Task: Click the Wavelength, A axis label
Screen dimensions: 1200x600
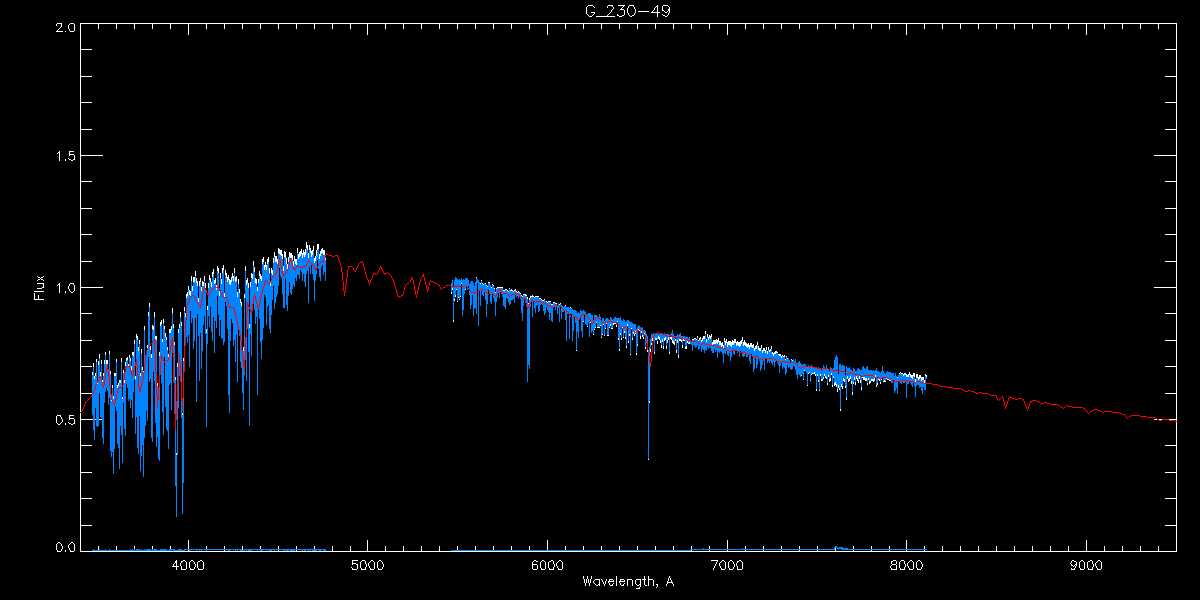Action: pyautogui.click(x=628, y=582)
